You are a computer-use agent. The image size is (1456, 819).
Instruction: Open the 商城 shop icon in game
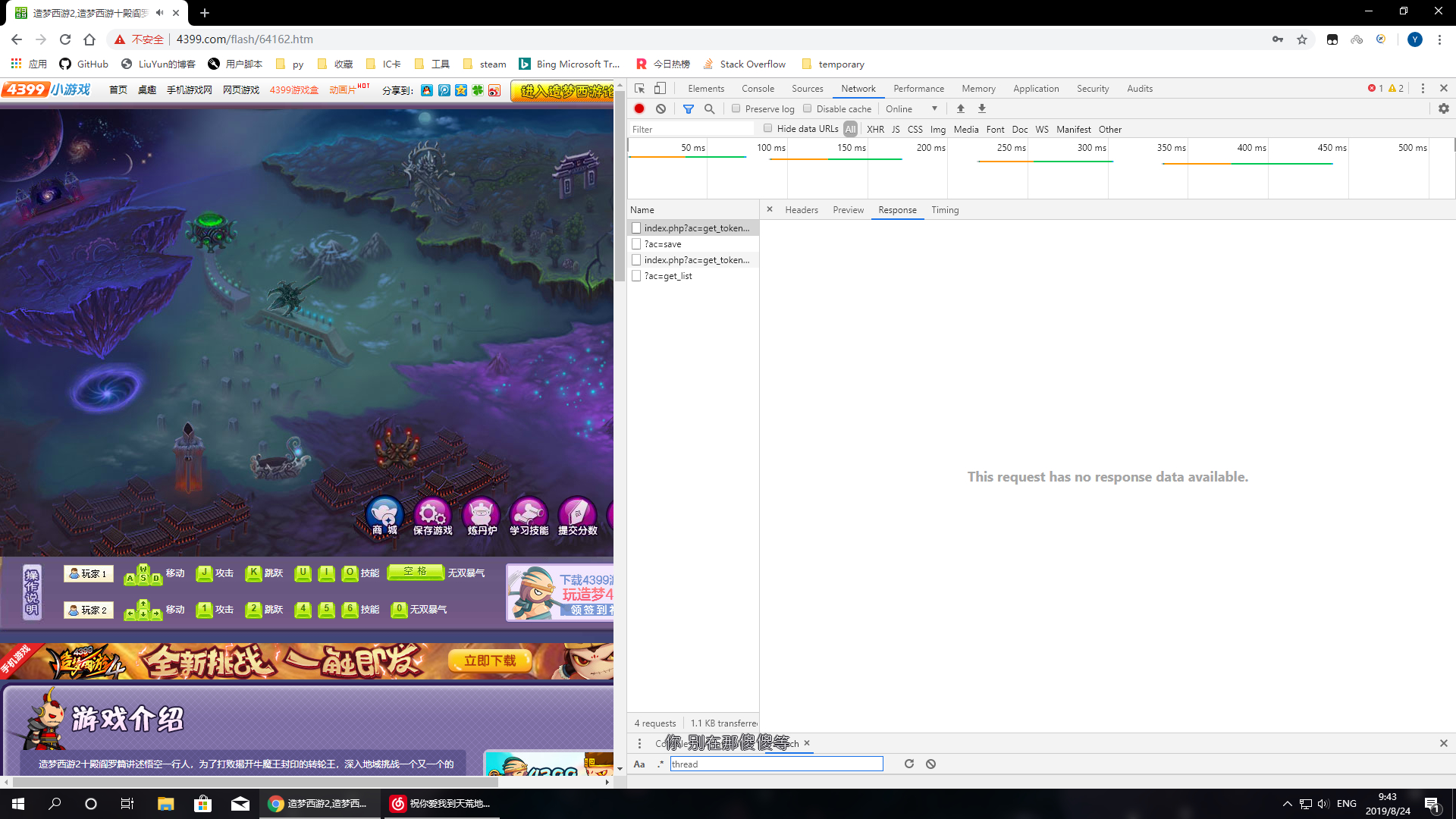[384, 516]
